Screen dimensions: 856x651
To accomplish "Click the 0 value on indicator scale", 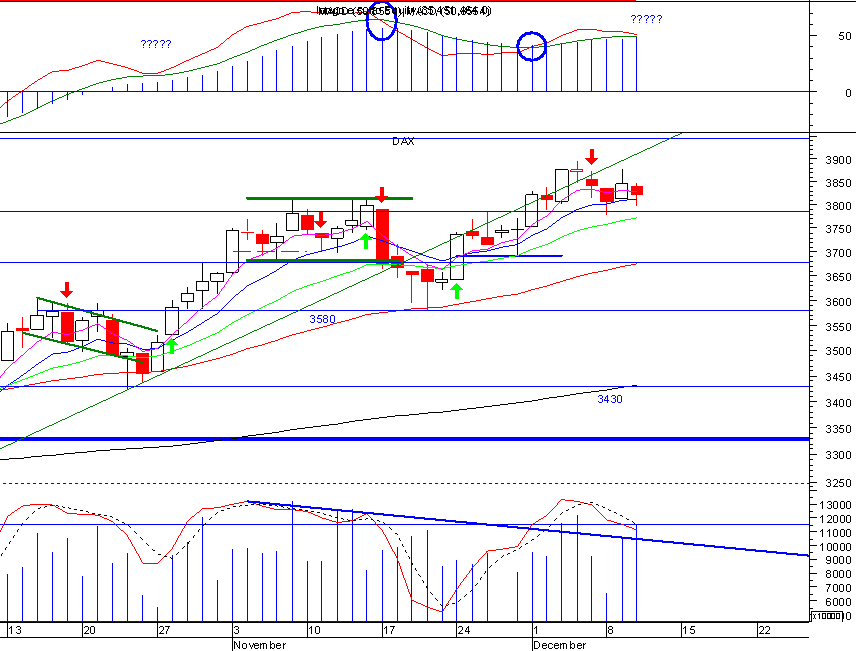I will pyautogui.click(x=848, y=93).
